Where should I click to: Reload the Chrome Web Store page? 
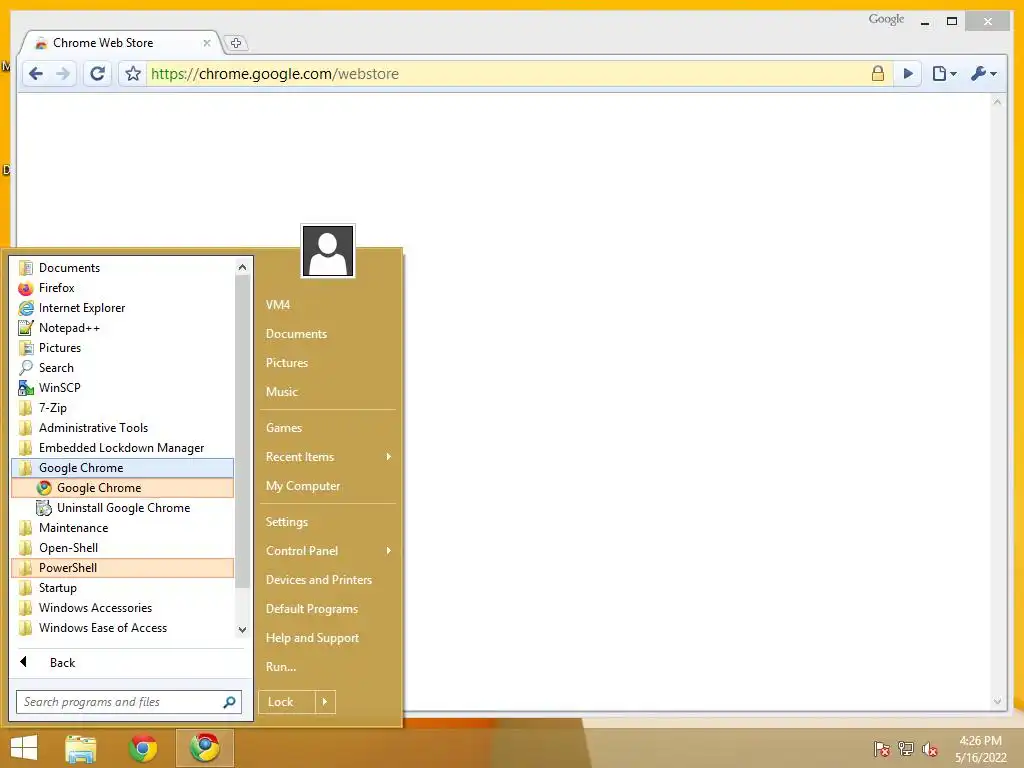pos(97,74)
